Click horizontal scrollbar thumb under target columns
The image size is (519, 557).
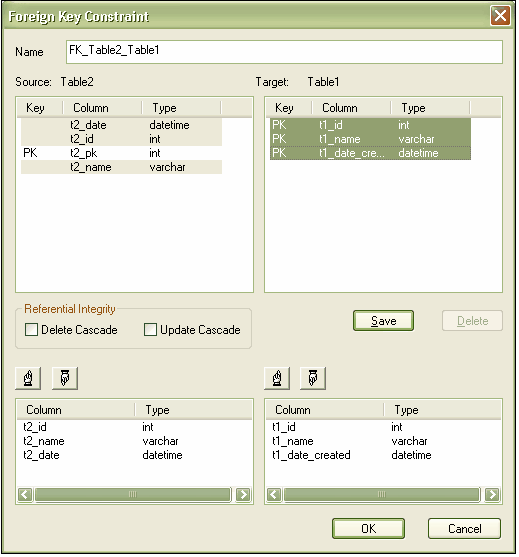click(x=382, y=494)
